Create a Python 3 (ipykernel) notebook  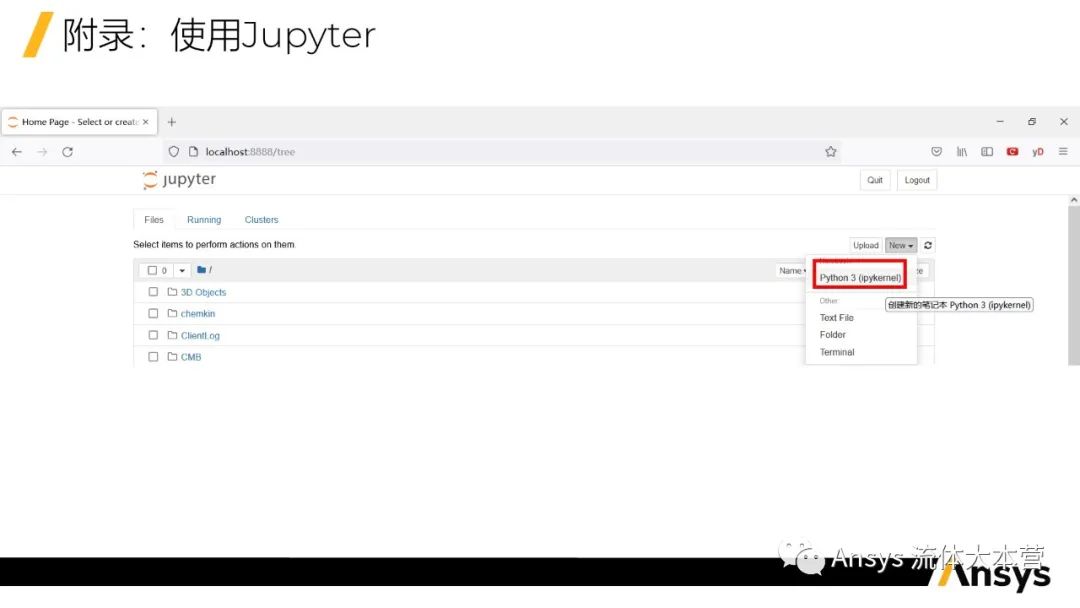[x=860, y=277]
